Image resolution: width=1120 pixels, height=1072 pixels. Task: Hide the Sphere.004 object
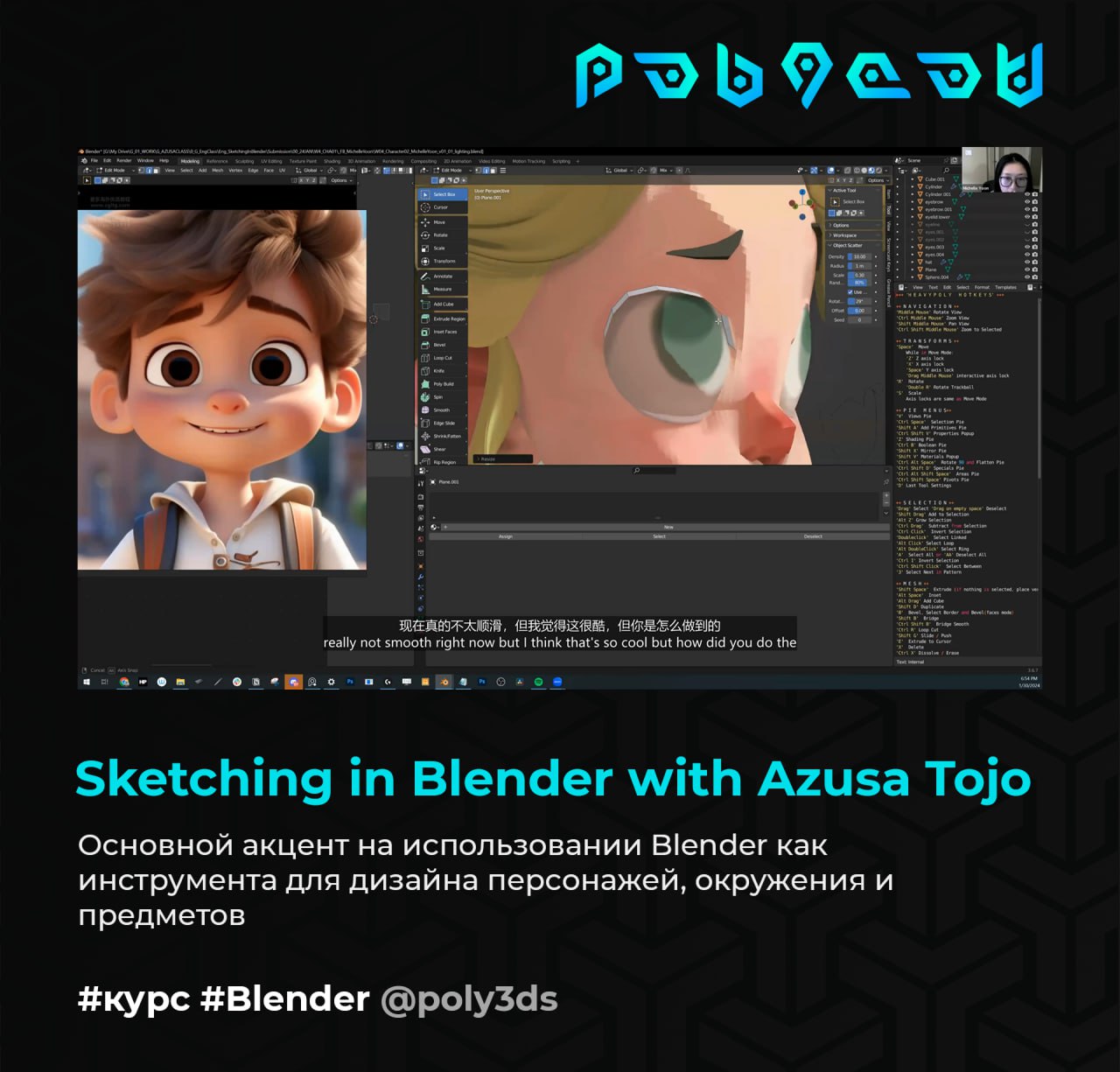pyautogui.click(x=1027, y=277)
